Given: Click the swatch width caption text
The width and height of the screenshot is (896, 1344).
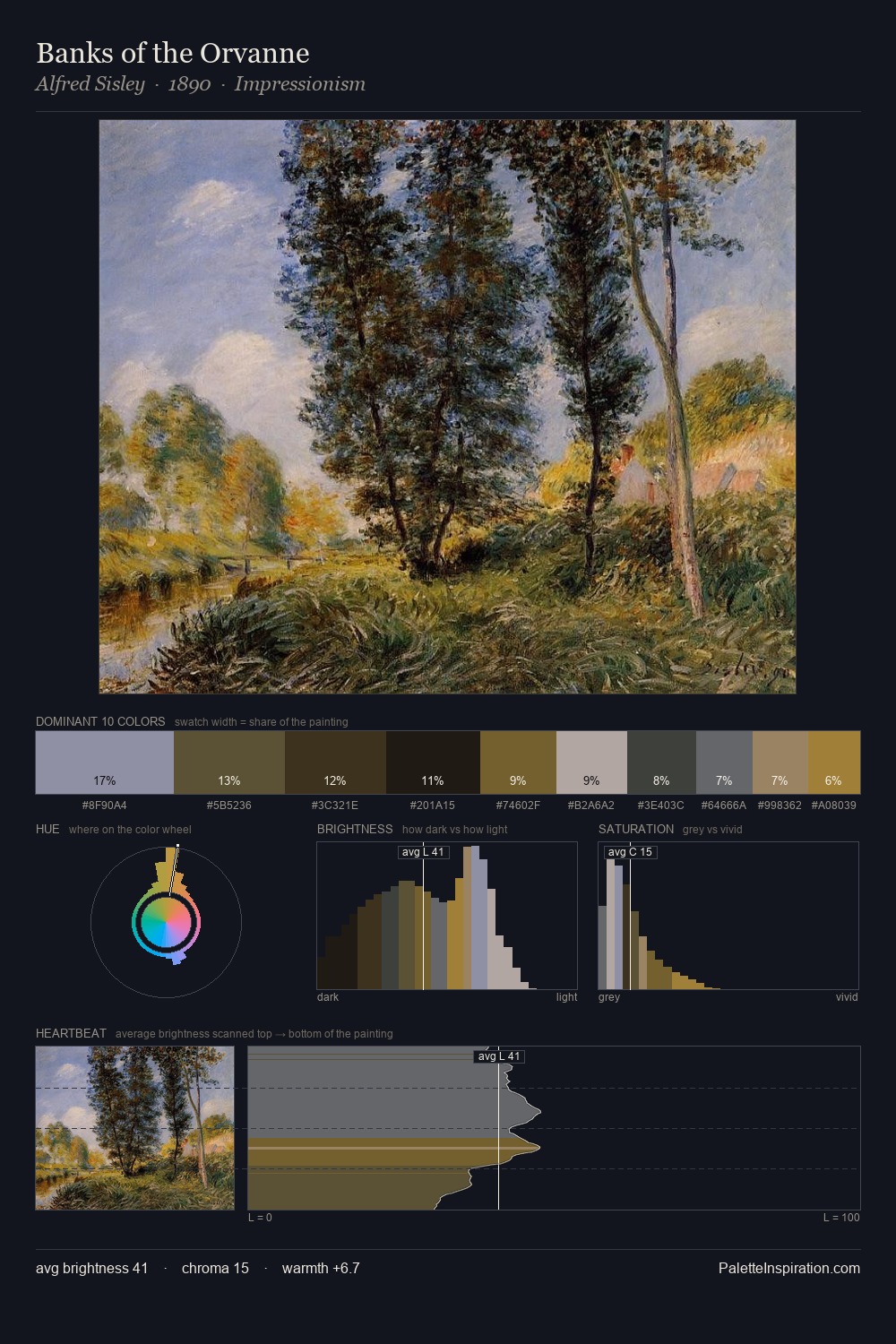Looking at the screenshot, I should pos(262,722).
